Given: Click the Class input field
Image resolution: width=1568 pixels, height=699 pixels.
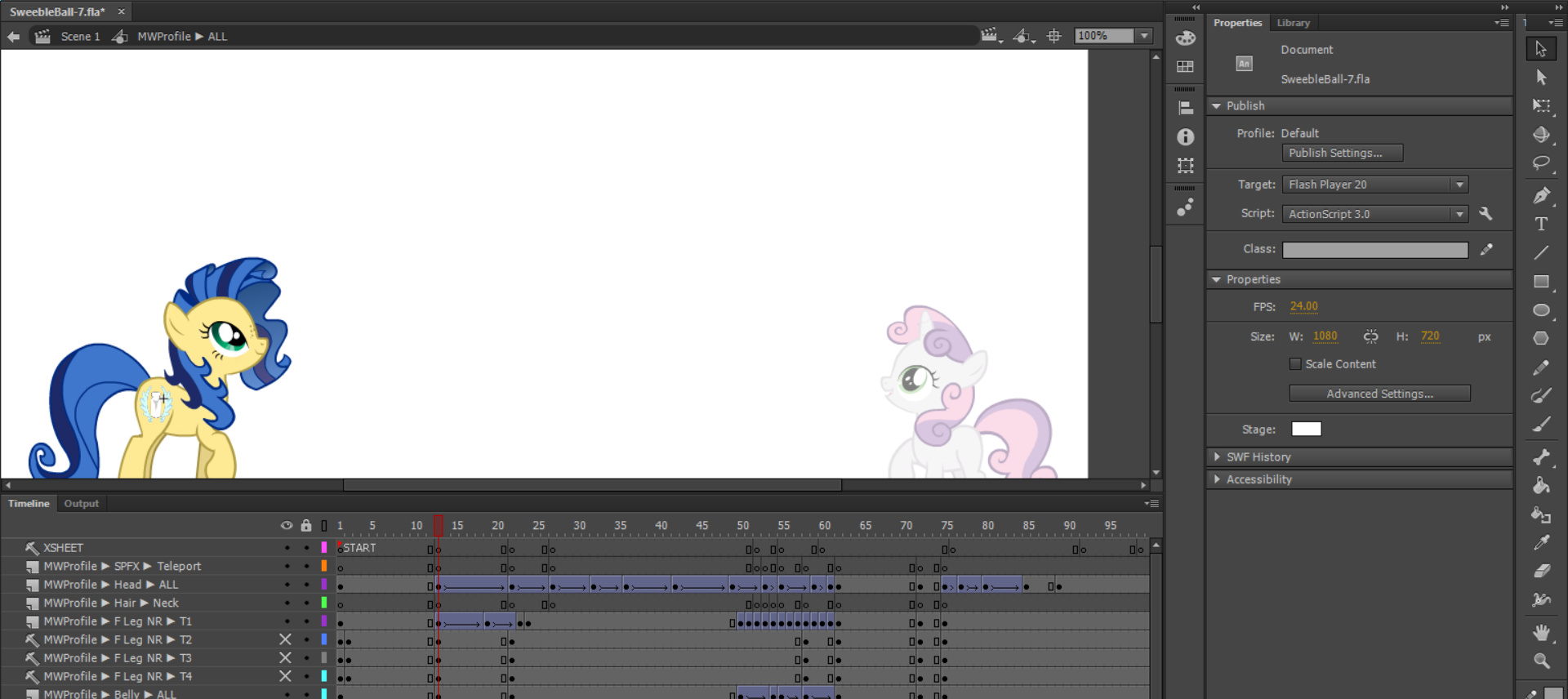Looking at the screenshot, I should pyautogui.click(x=1375, y=250).
